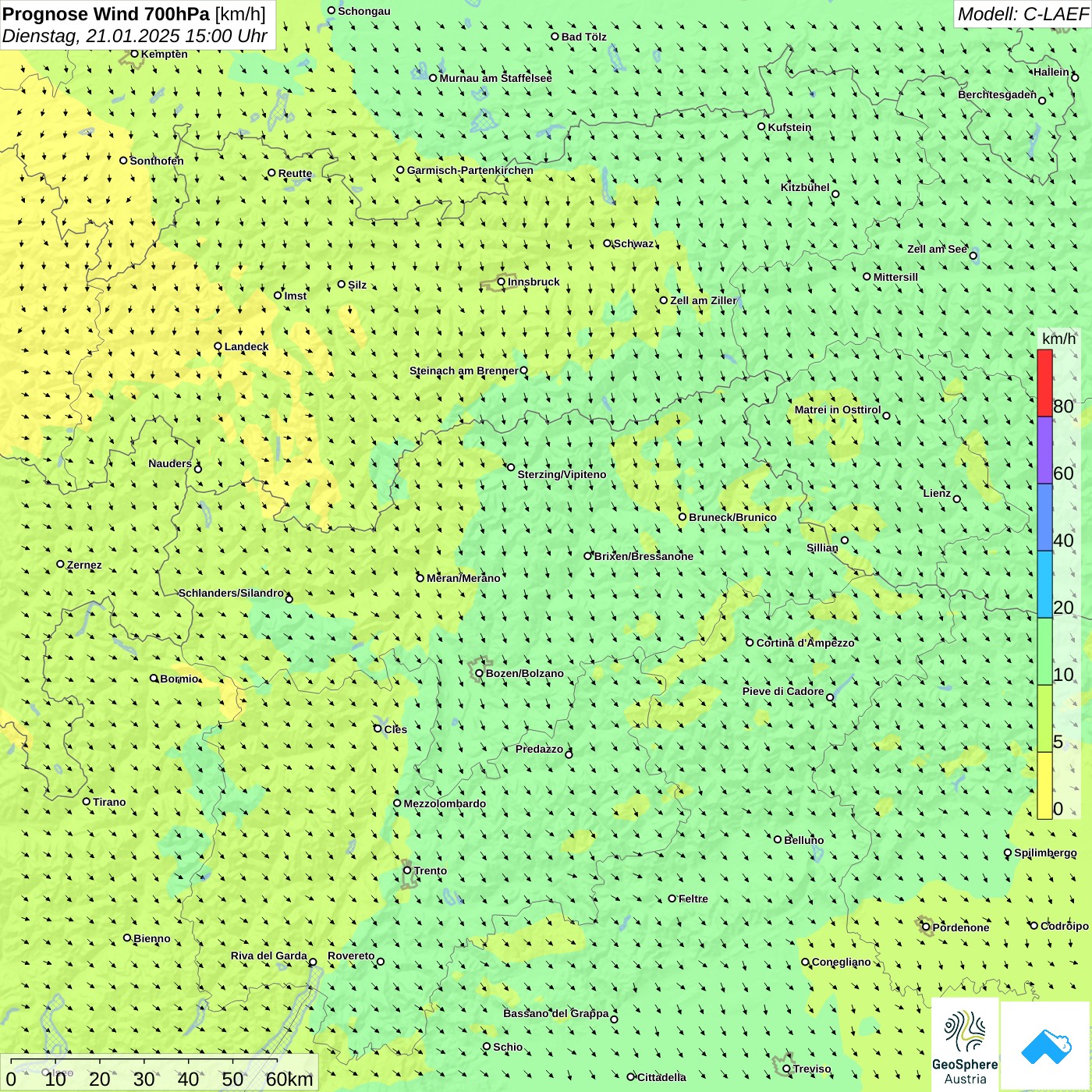This screenshot has height=1092, width=1092.
Task: Click the Bozen/Bolzano city label
Action: [524, 673]
